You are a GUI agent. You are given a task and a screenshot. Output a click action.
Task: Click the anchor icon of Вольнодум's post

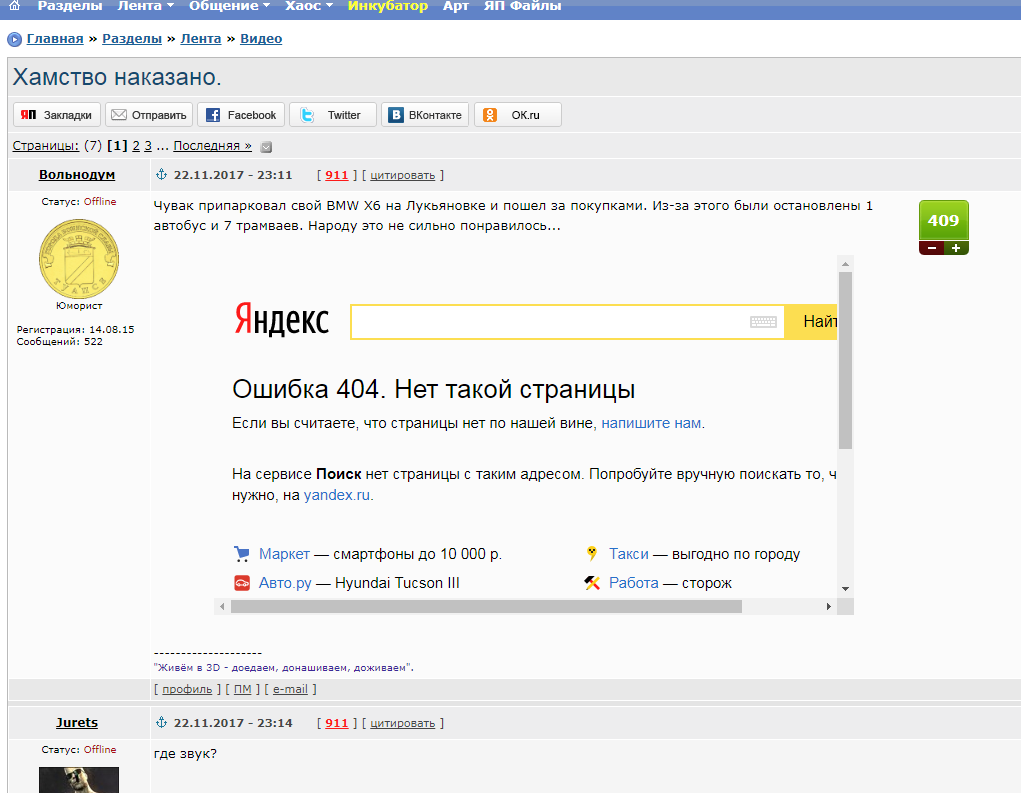pyautogui.click(x=161, y=174)
